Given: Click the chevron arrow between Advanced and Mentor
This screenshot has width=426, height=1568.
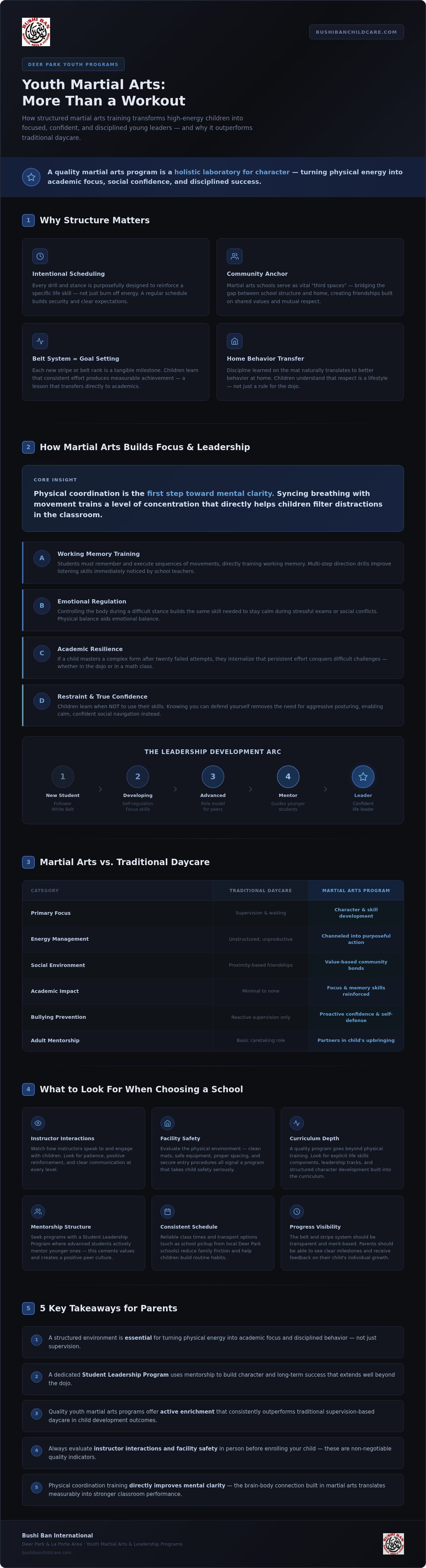Looking at the screenshot, I should point(250,789).
